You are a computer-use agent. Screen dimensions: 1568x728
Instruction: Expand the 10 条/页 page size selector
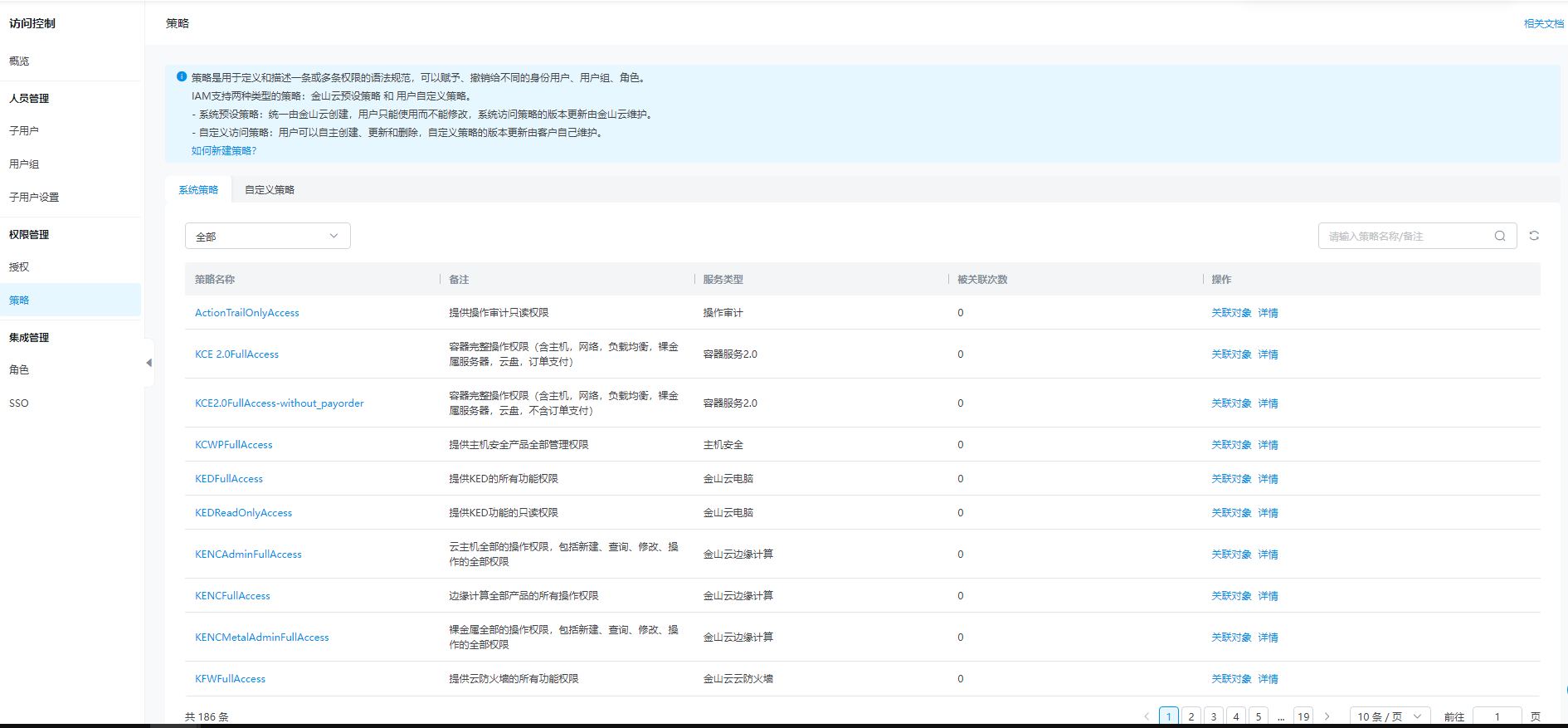coord(1389,716)
